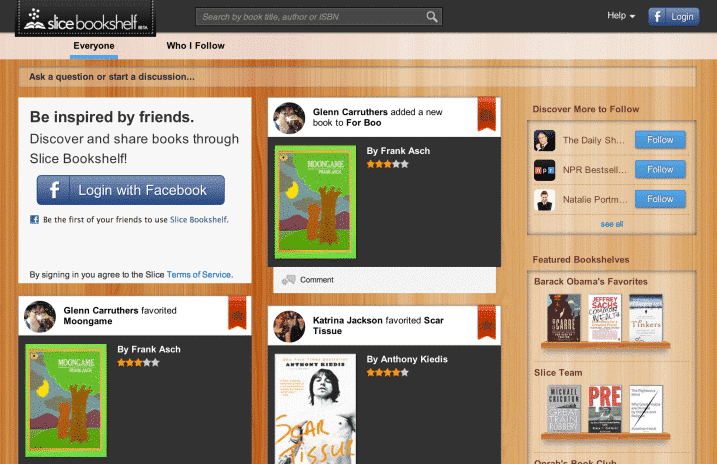Click the see all link
Screen dimensions: 717x464
tap(612, 224)
